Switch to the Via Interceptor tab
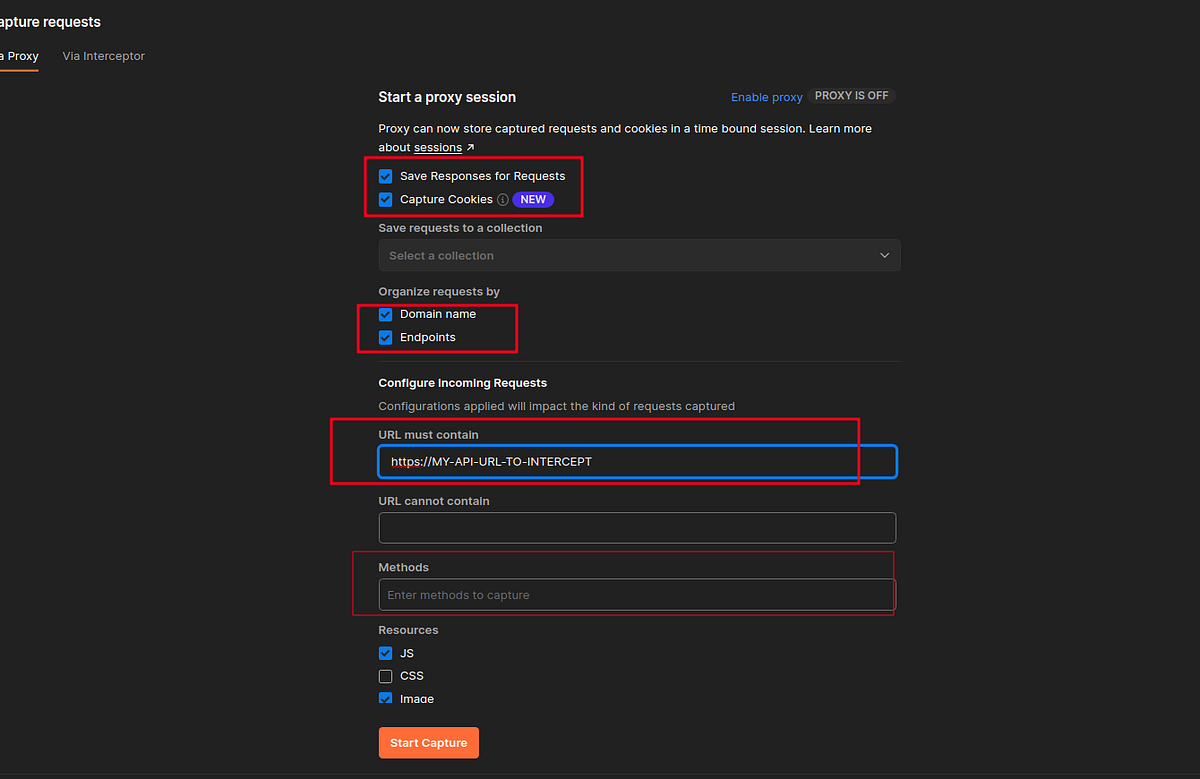Image resolution: width=1200 pixels, height=779 pixels. point(103,56)
